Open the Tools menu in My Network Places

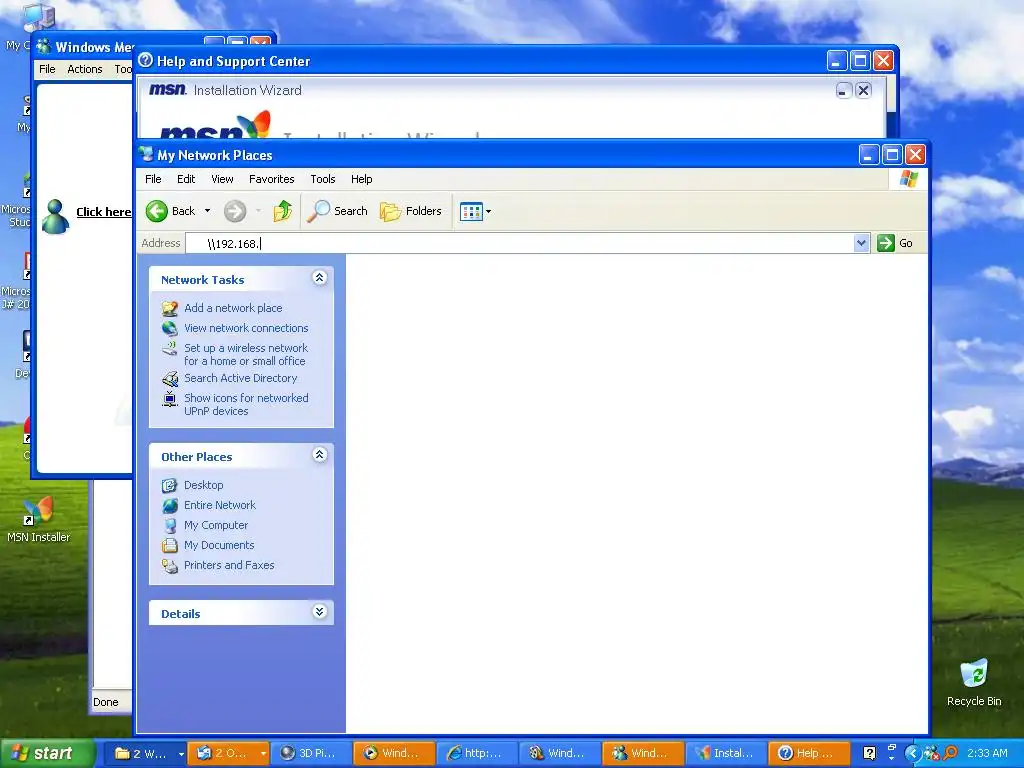pyautogui.click(x=323, y=179)
